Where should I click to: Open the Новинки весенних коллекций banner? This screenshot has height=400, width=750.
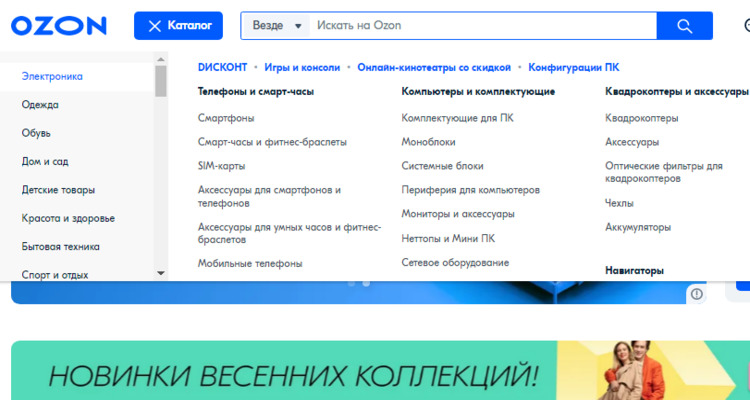[x=380, y=370]
